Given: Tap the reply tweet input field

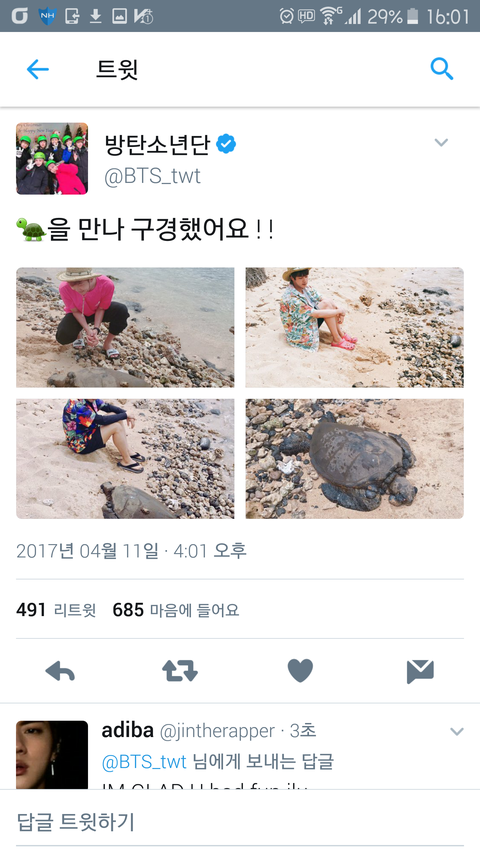Looking at the screenshot, I should [240, 821].
